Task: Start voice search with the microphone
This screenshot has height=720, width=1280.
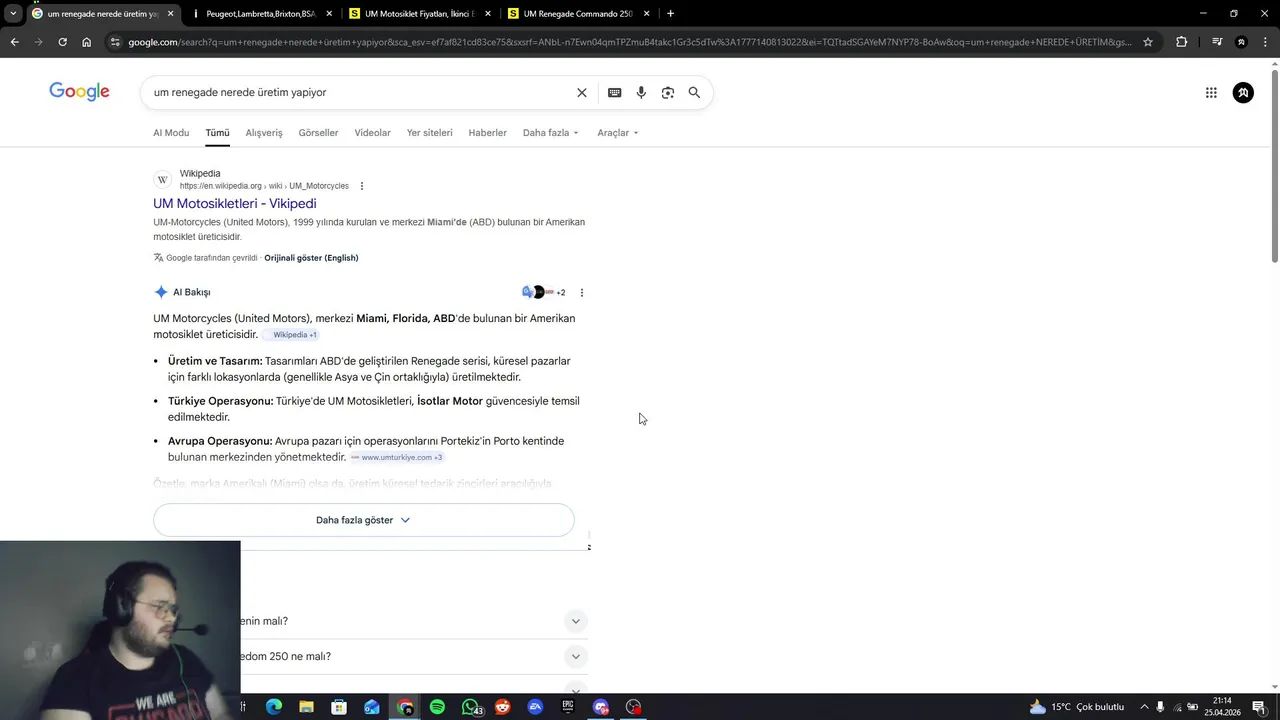Action: tap(641, 92)
